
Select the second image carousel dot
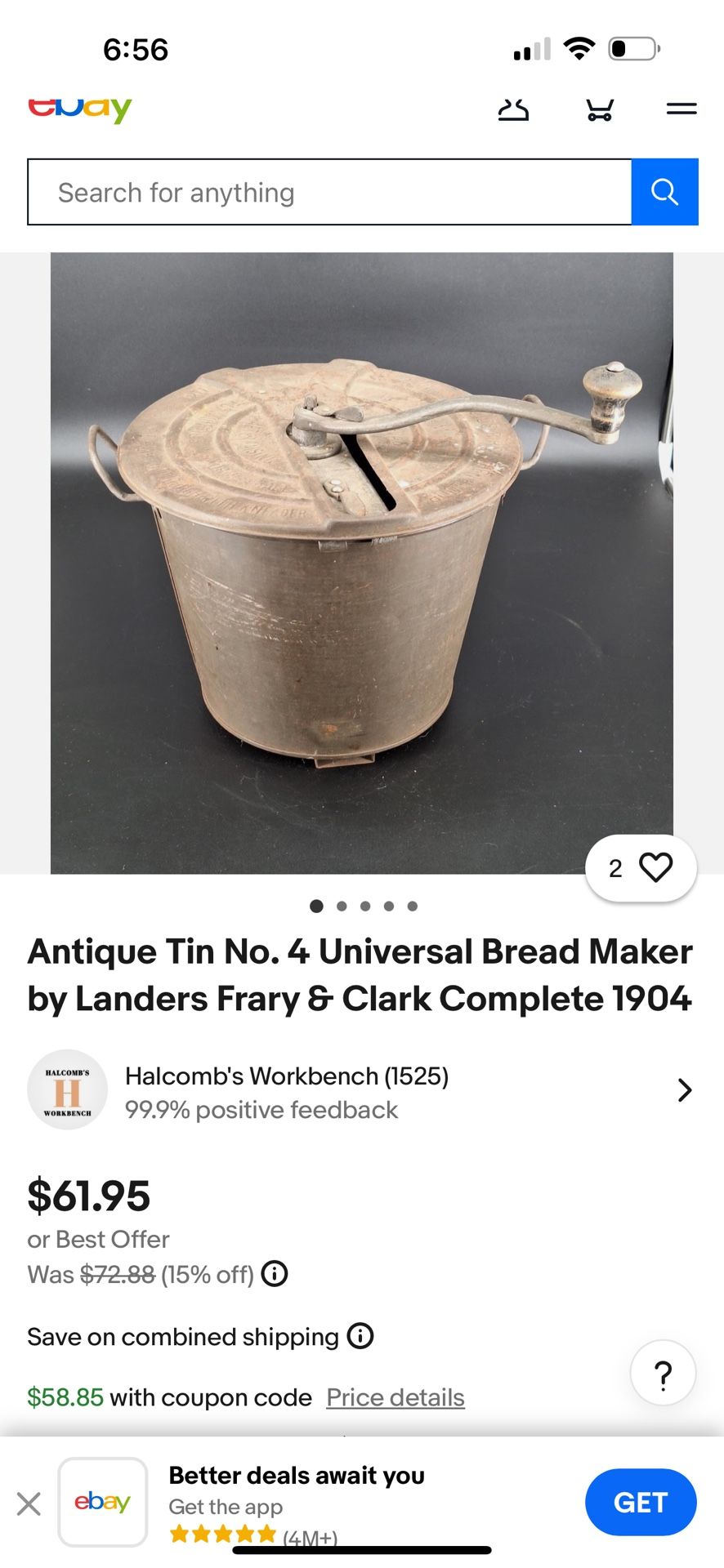click(x=342, y=906)
